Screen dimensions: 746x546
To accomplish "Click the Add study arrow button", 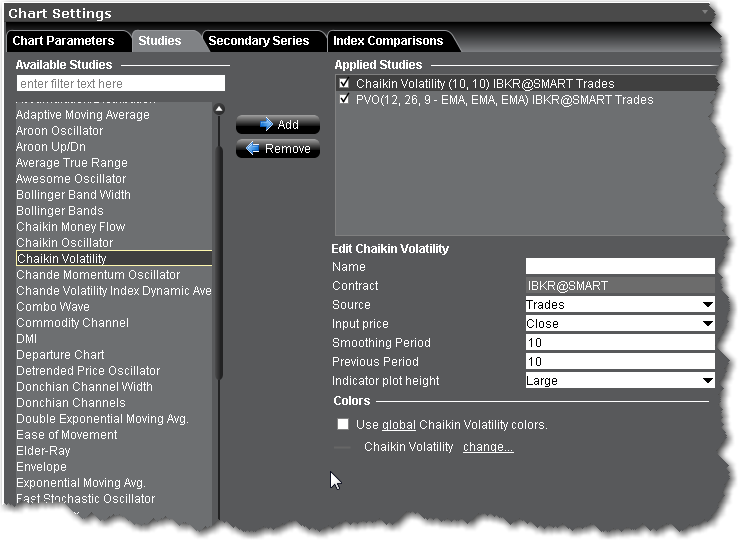I will tap(278, 125).
